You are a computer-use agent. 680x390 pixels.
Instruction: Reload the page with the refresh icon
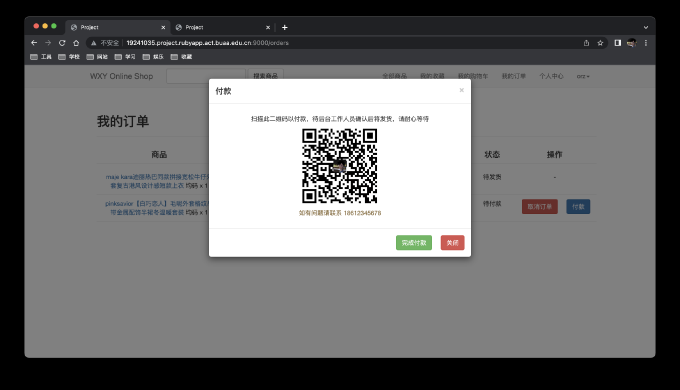[x=62, y=43]
